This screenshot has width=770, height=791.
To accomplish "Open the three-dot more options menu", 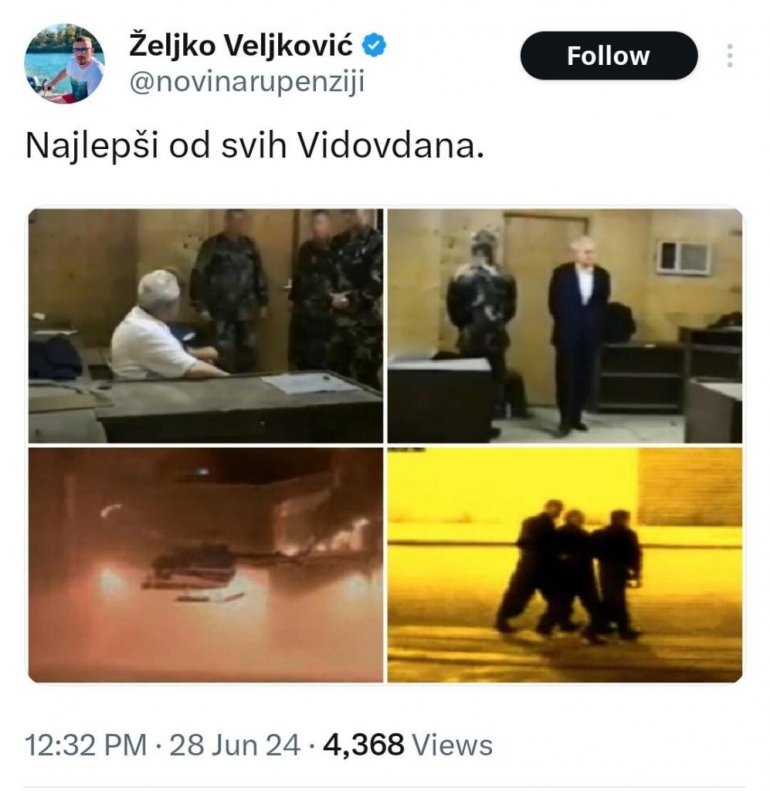I will click(x=730, y=55).
